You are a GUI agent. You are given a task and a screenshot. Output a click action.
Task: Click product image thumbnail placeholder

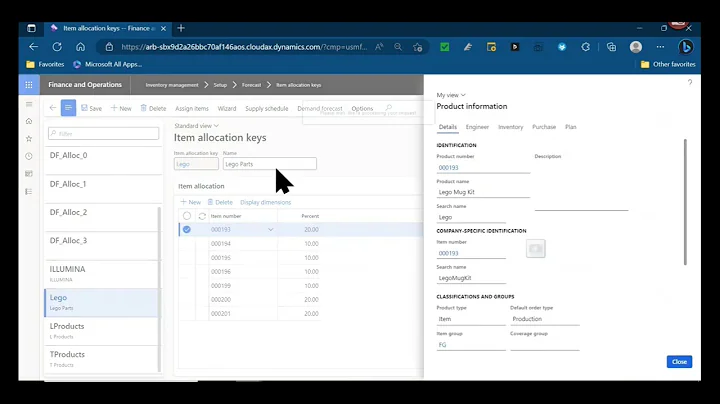[x=535, y=249]
